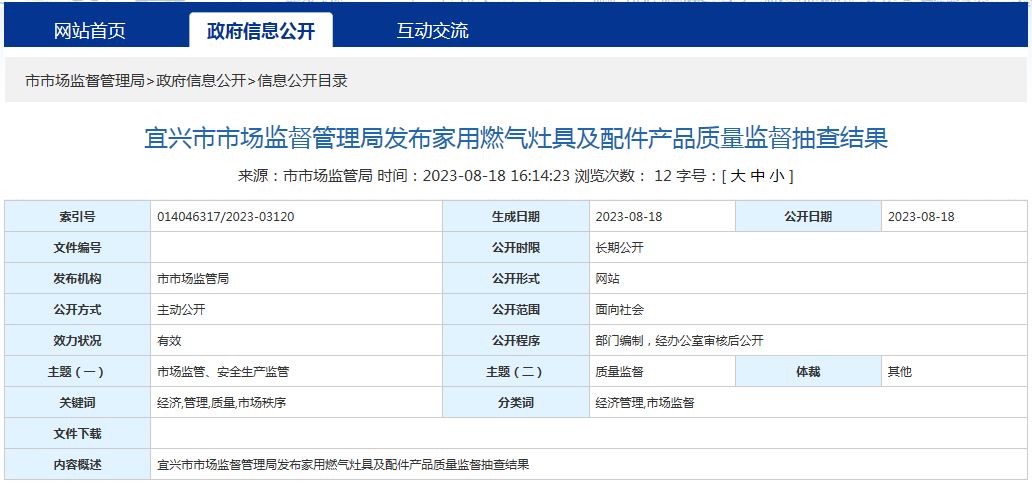This screenshot has width=1032, height=487.
Task: Click the 主题（一） label cell
Action: coord(78,371)
